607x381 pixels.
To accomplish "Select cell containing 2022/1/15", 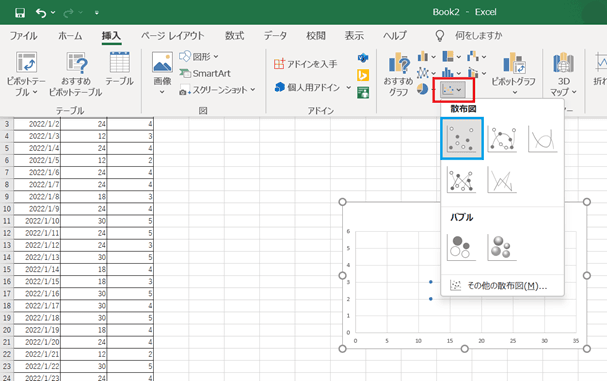I will coord(37,281).
